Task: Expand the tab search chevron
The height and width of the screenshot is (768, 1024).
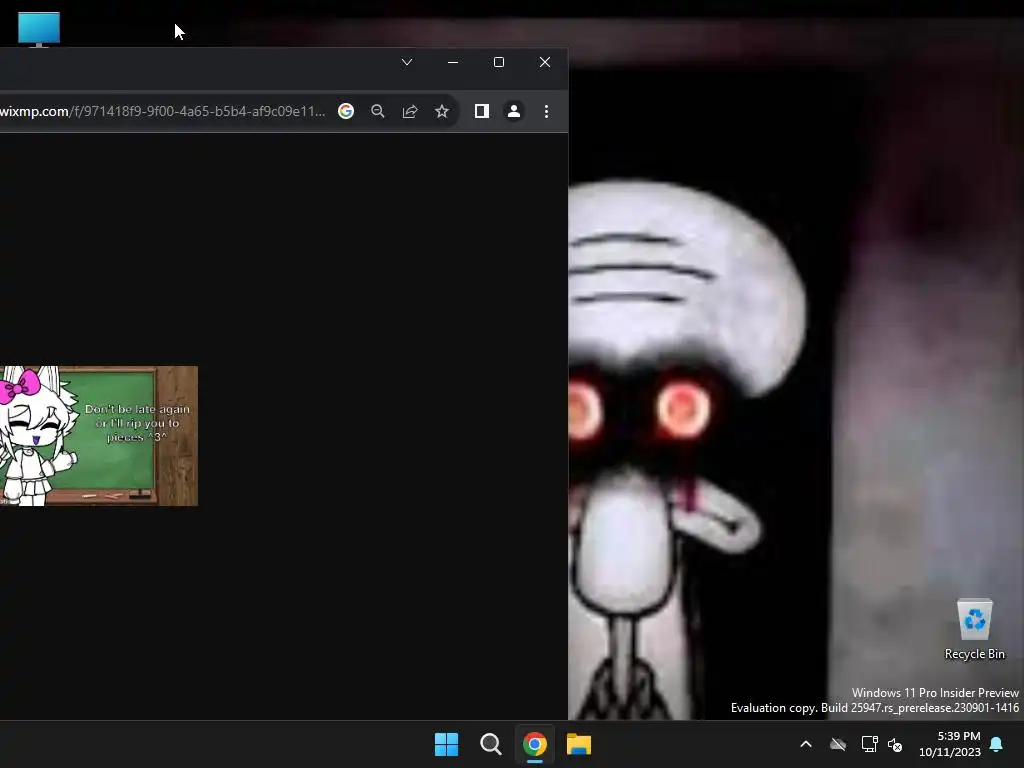Action: click(407, 62)
